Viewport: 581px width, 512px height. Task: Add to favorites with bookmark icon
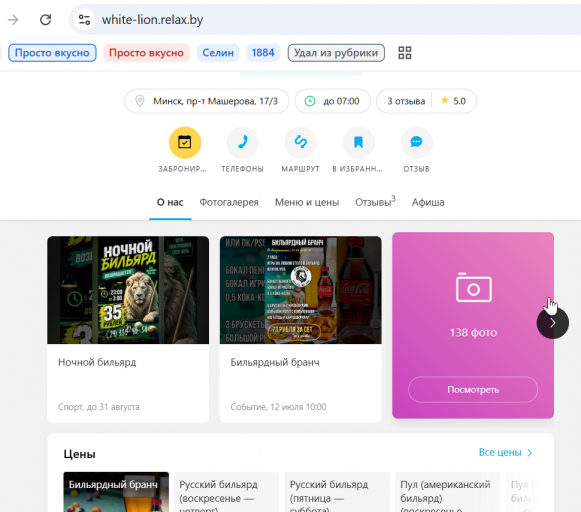[358, 142]
